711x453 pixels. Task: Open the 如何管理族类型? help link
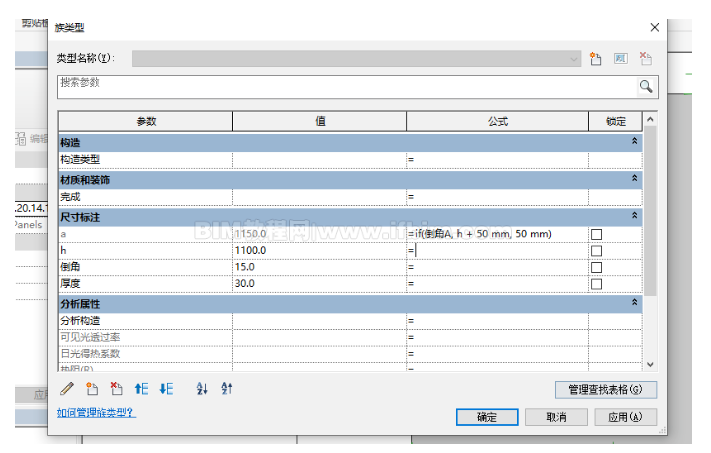click(x=96, y=413)
